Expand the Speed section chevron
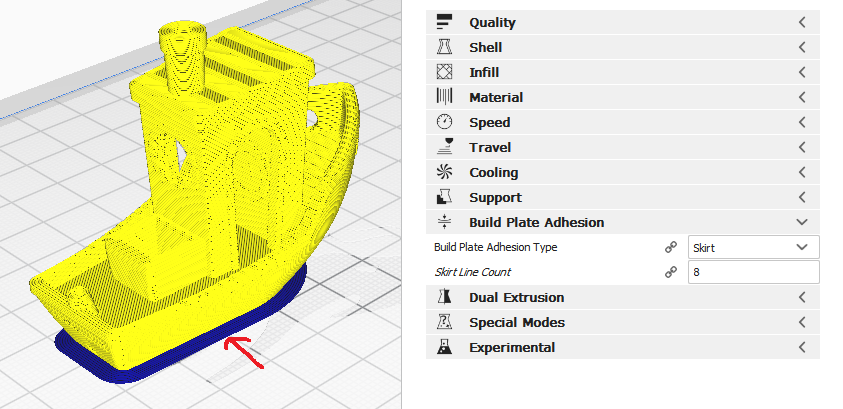This screenshot has height=409, width=843. coord(802,122)
